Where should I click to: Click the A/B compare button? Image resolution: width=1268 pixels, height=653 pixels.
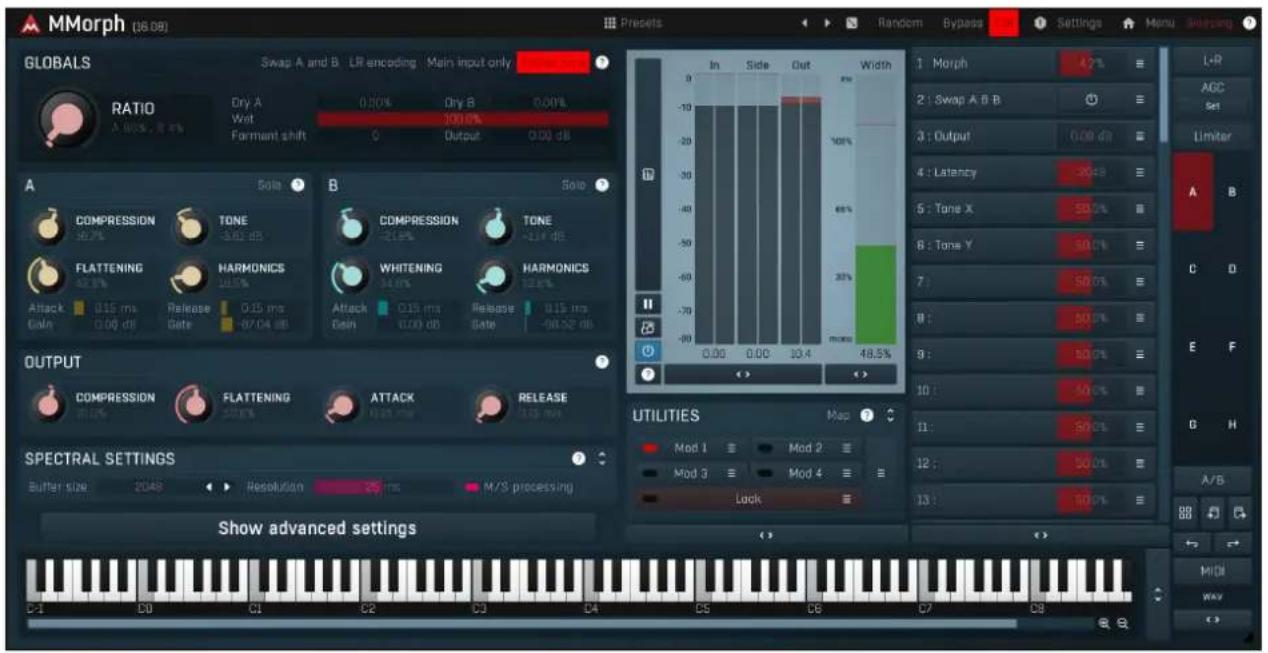pos(1212,480)
